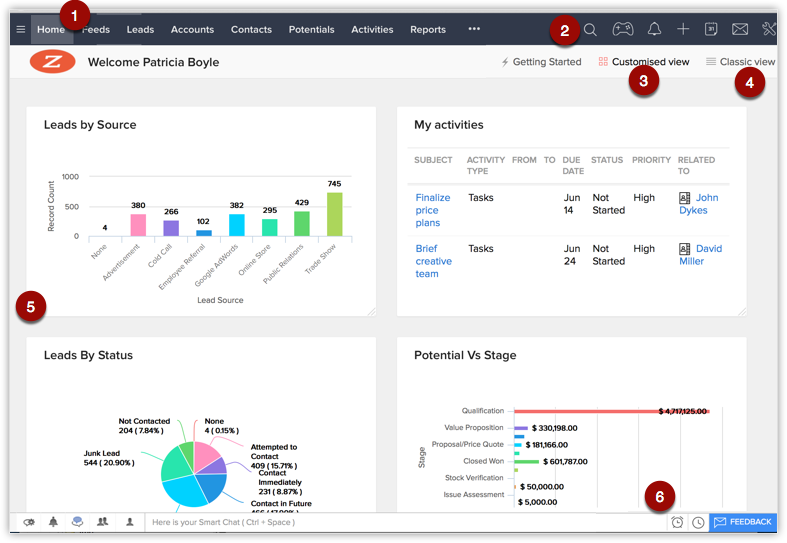Go to the Reports tab
Image resolution: width=787 pixels, height=543 pixels.
(428, 30)
